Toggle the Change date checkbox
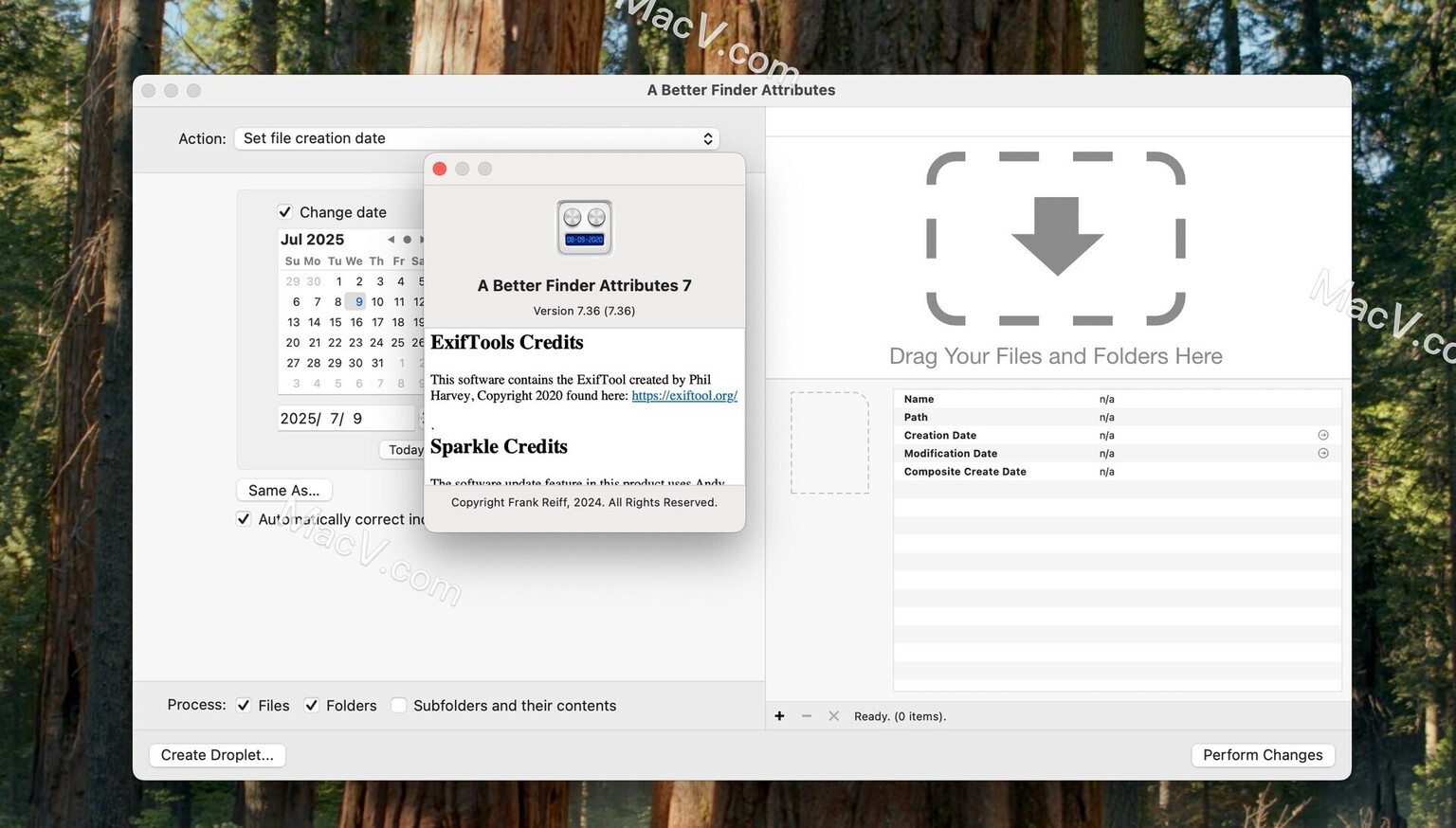 [x=284, y=212]
